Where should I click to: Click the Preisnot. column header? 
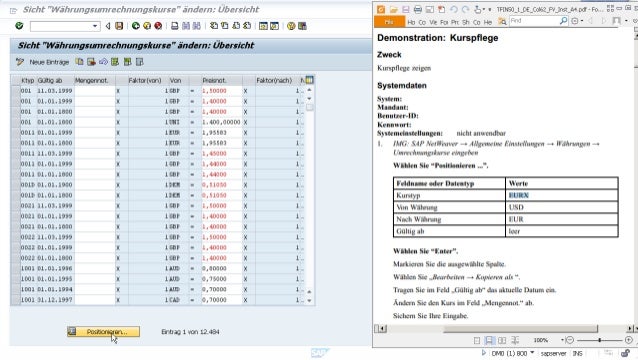tap(221, 81)
